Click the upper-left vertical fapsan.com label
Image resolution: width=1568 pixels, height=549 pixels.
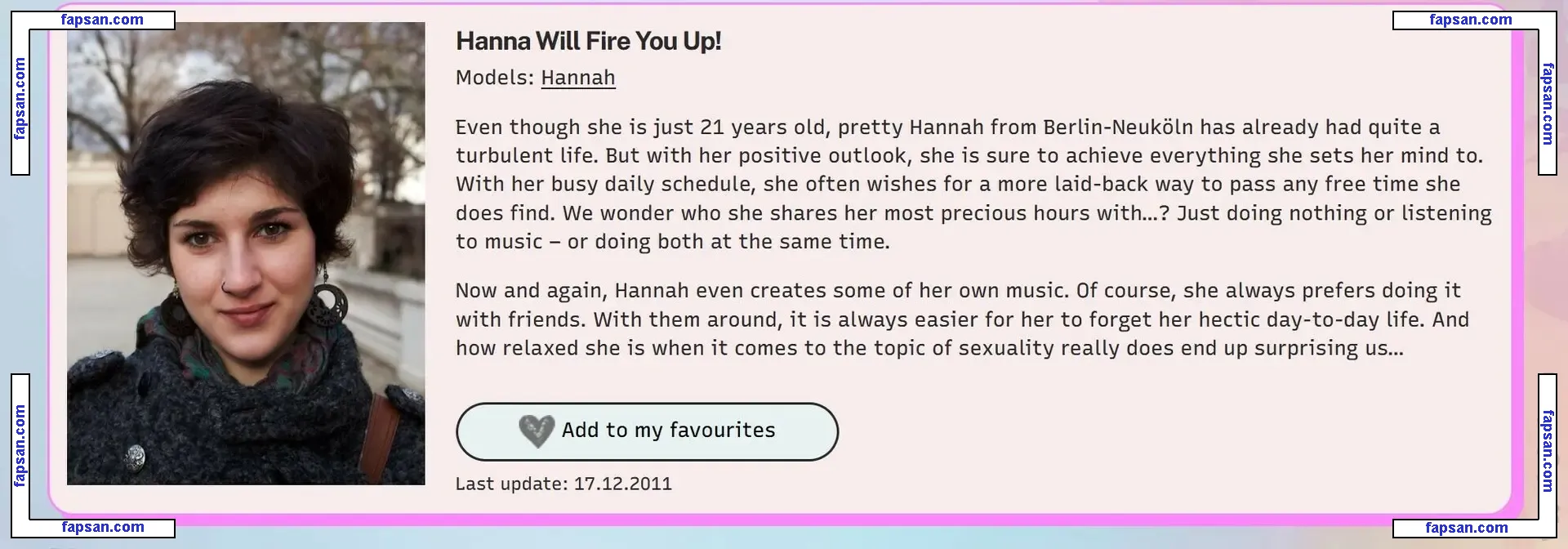click(x=20, y=98)
